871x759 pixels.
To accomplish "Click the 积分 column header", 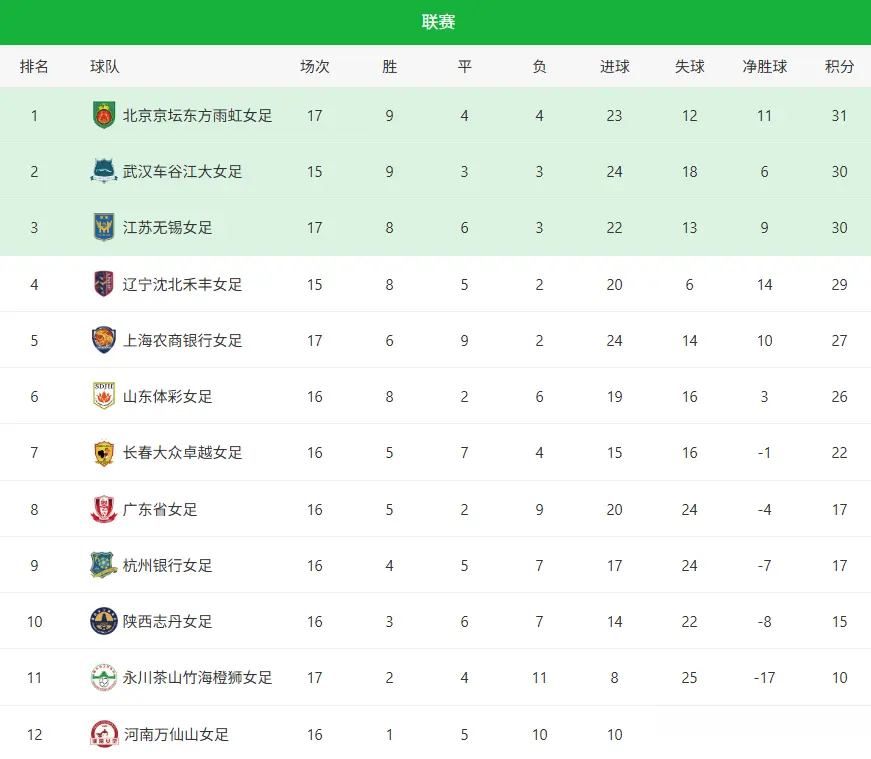I will pos(839,67).
